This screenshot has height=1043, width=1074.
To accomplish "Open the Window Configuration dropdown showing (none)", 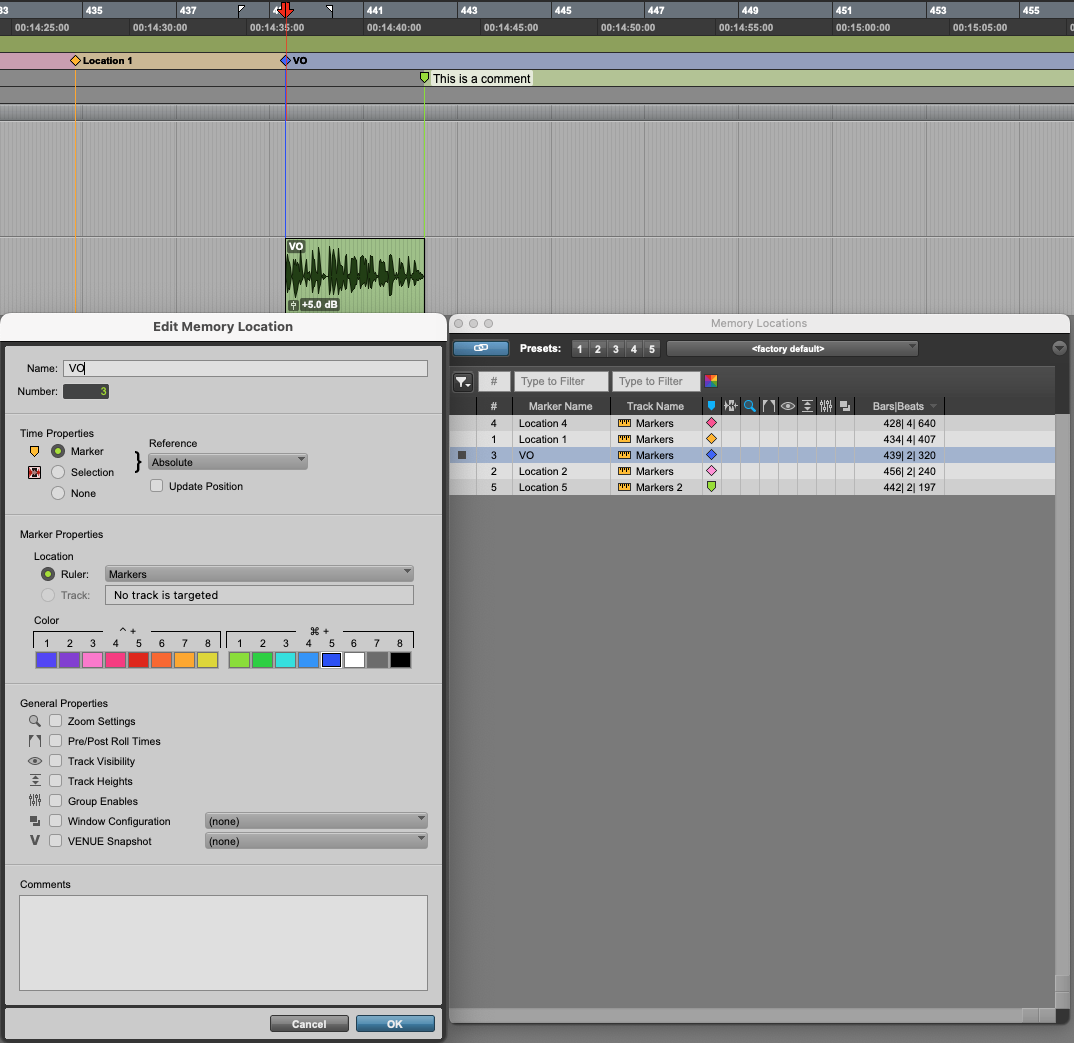I will tap(316, 821).
